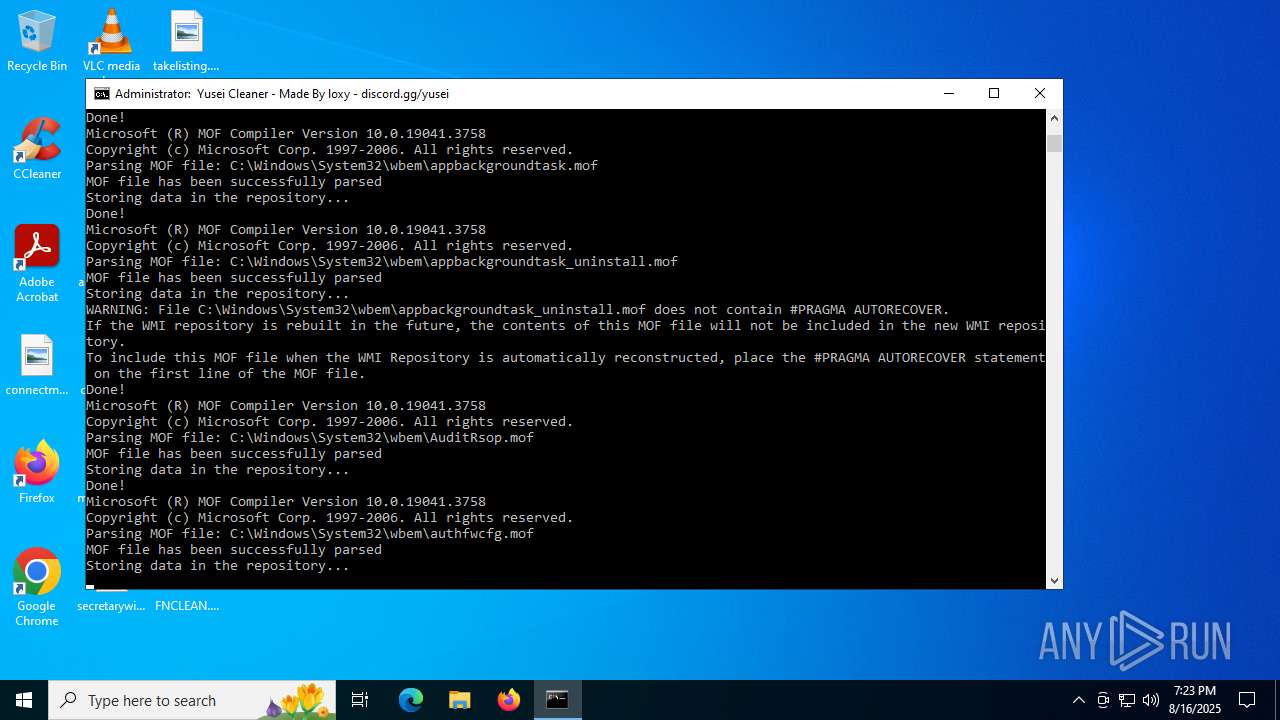Click the line parsing AuditRsop.mof
The width and height of the screenshot is (1280, 720).
coord(310,438)
